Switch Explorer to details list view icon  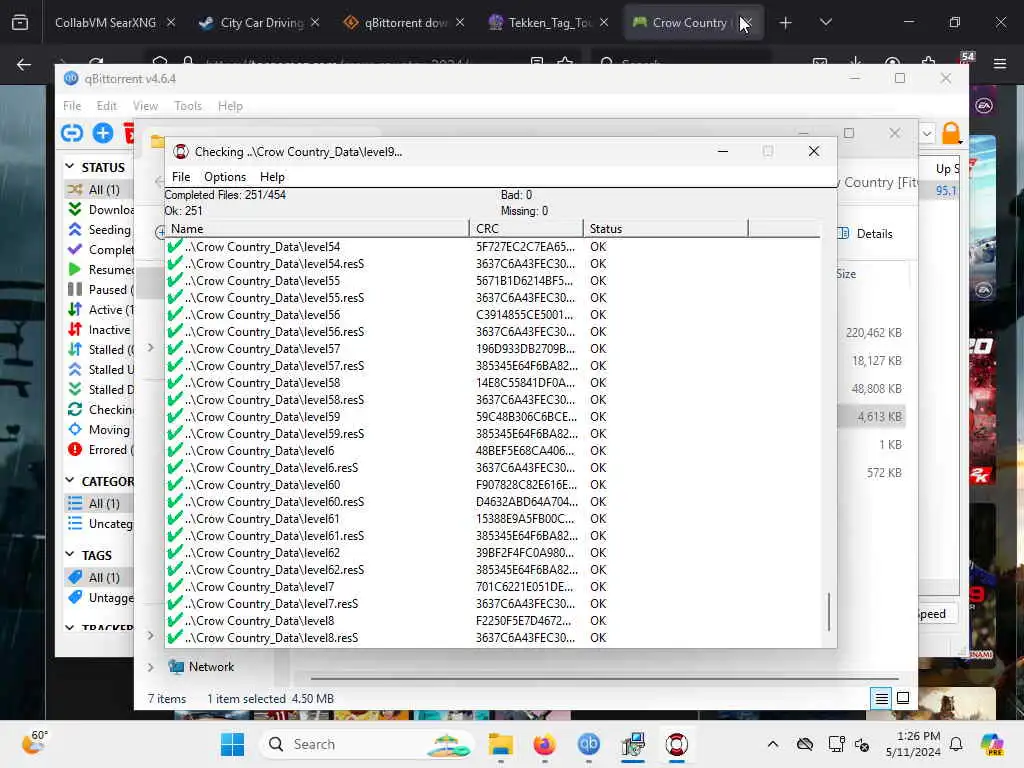881,699
